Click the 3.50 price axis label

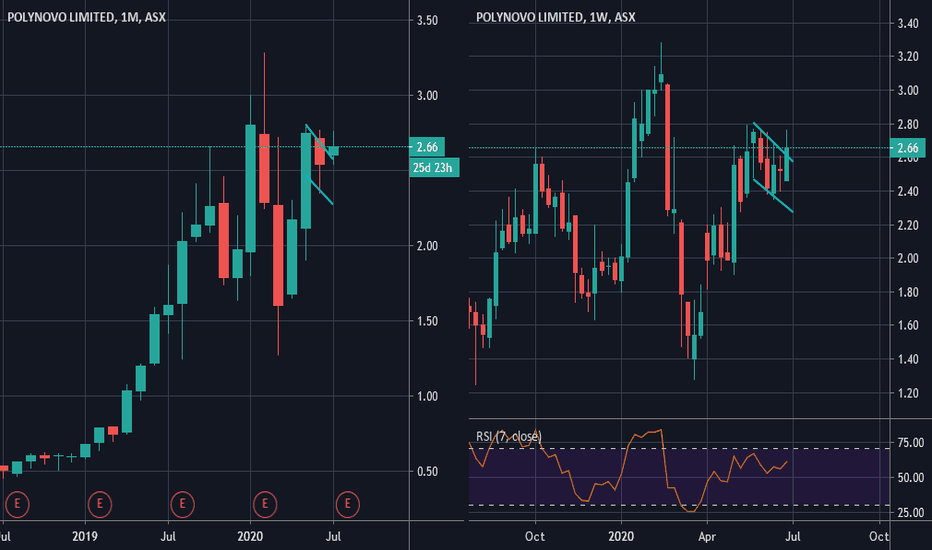pyautogui.click(x=427, y=20)
